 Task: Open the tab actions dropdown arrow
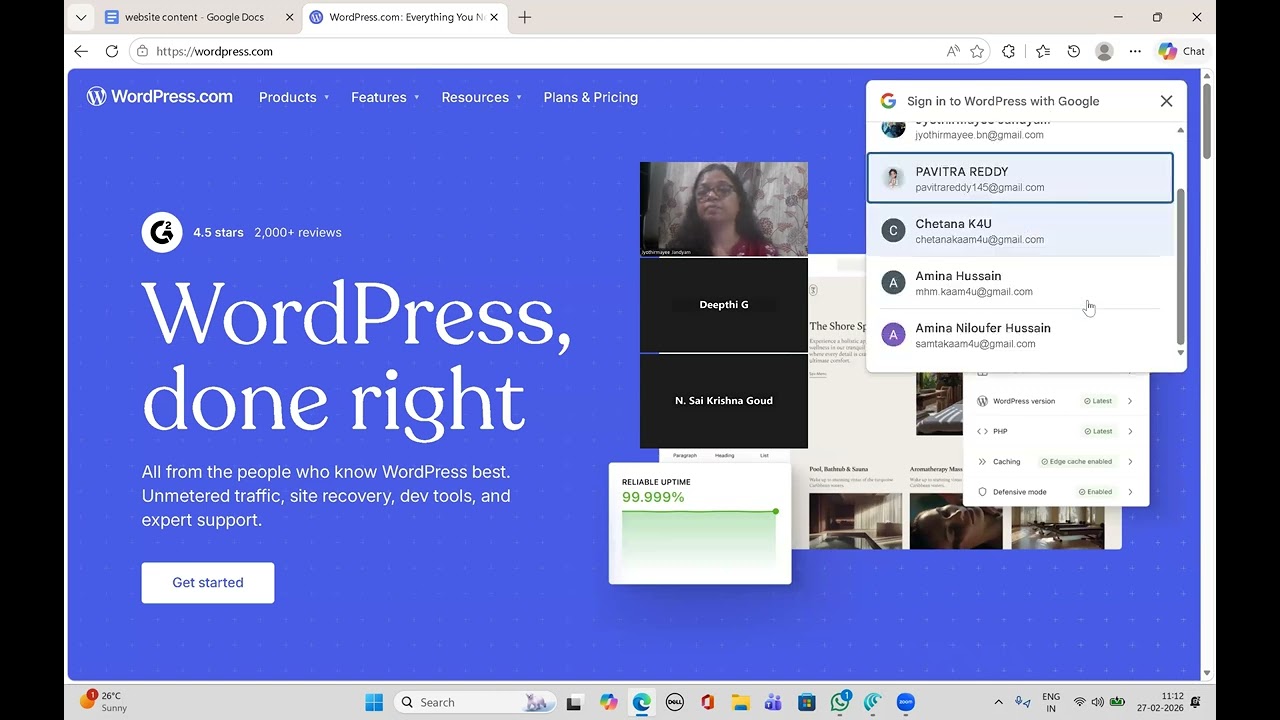(81, 17)
